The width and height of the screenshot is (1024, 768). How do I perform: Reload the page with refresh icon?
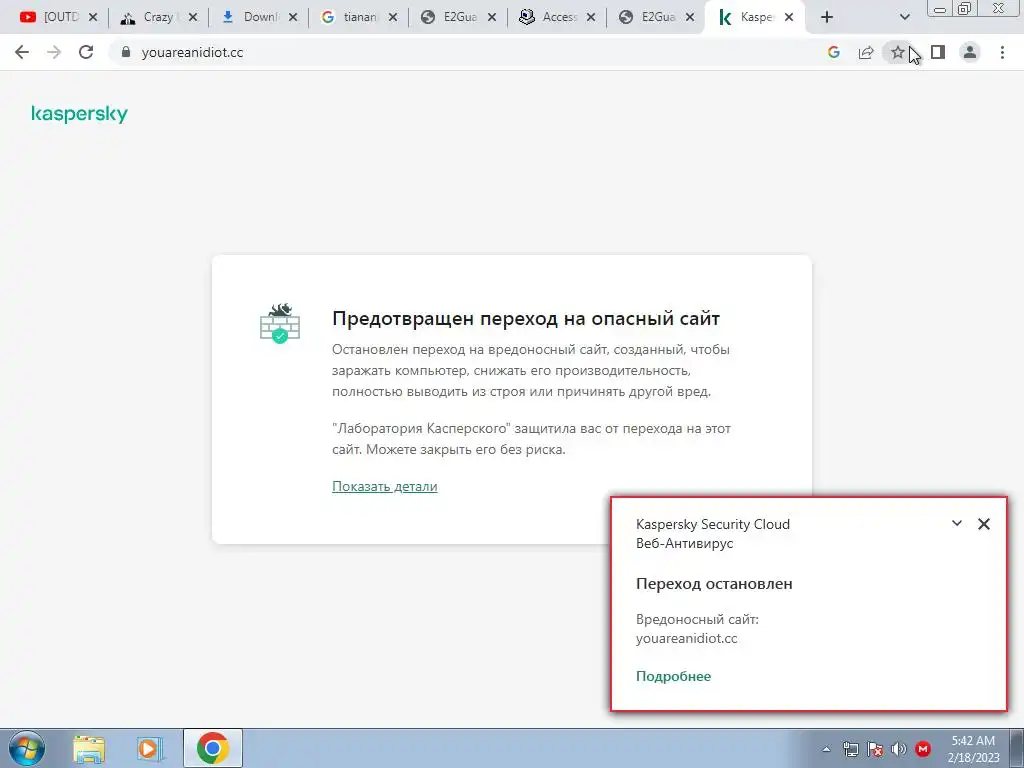(86, 52)
